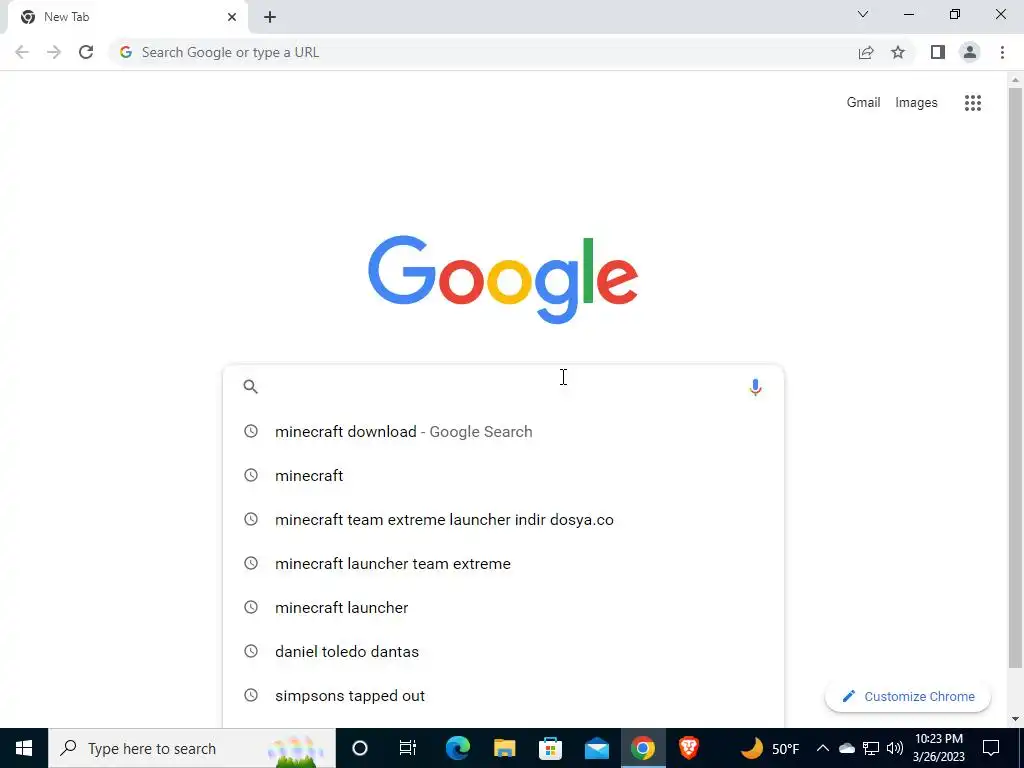This screenshot has width=1024, height=768.
Task: Click the voice search microphone icon
Action: [755, 387]
